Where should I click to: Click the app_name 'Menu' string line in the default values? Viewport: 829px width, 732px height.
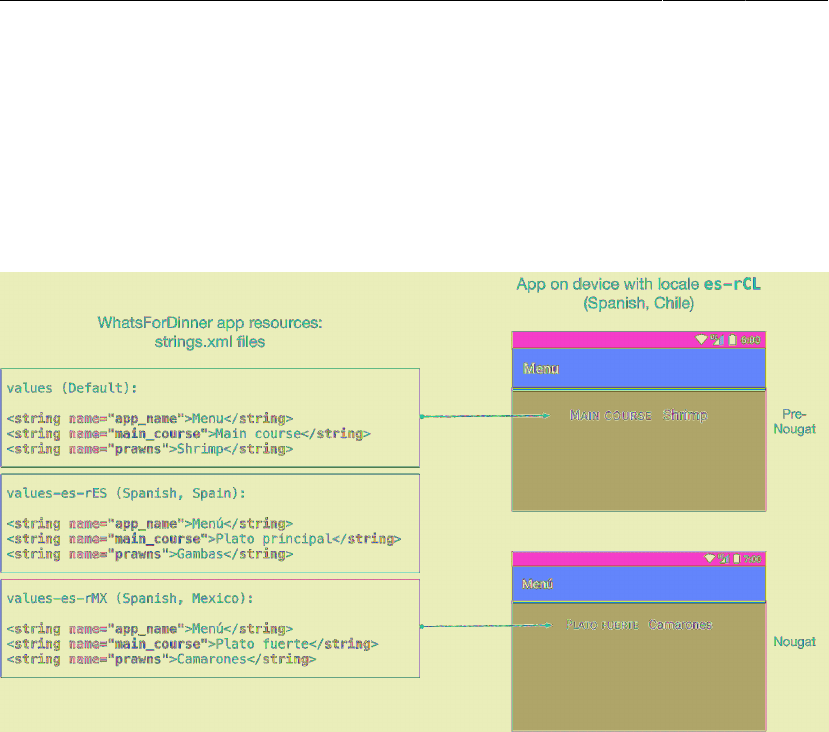click(150, 419)
